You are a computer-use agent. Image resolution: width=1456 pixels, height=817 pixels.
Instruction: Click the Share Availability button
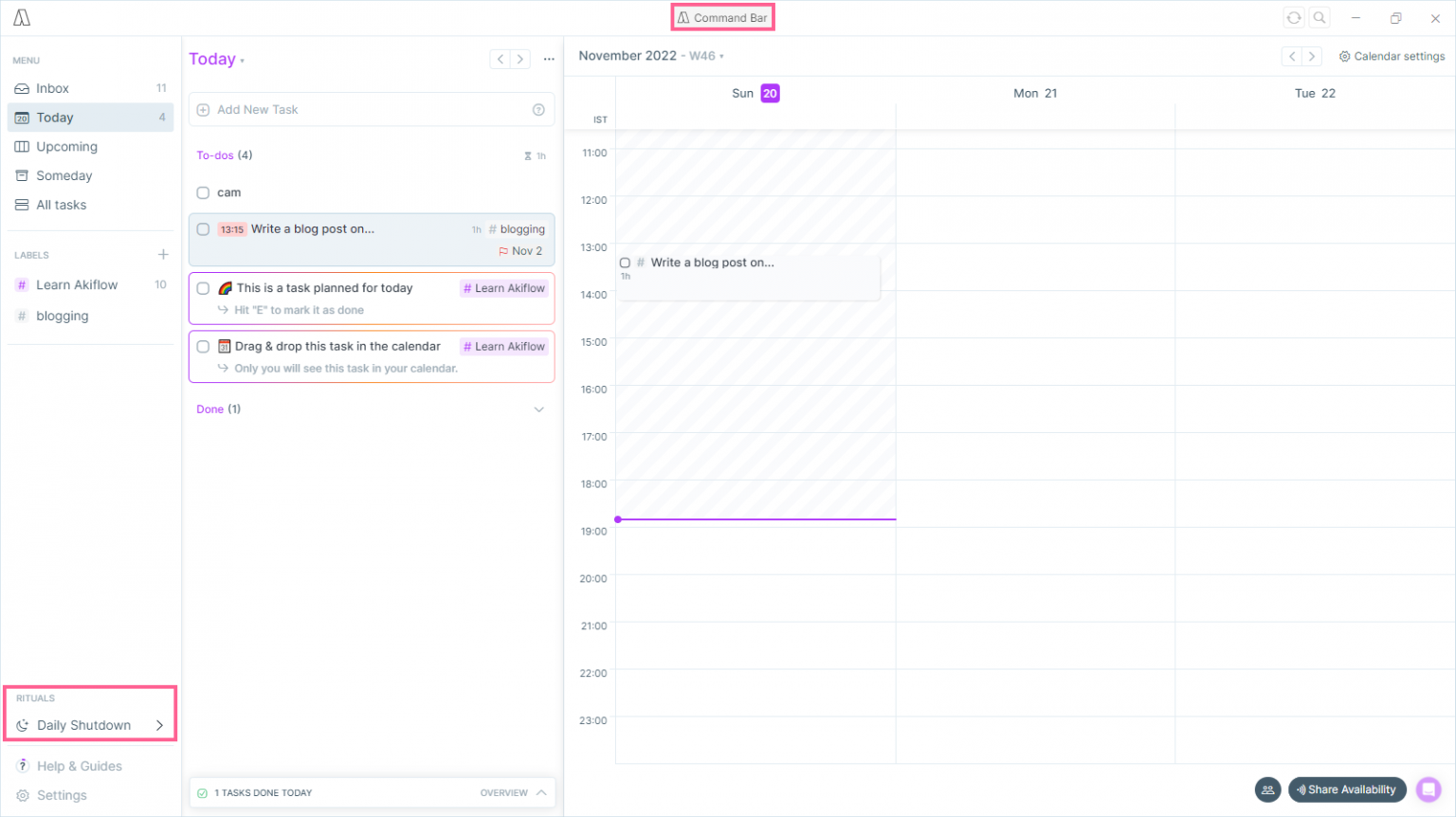[1346, 790]
